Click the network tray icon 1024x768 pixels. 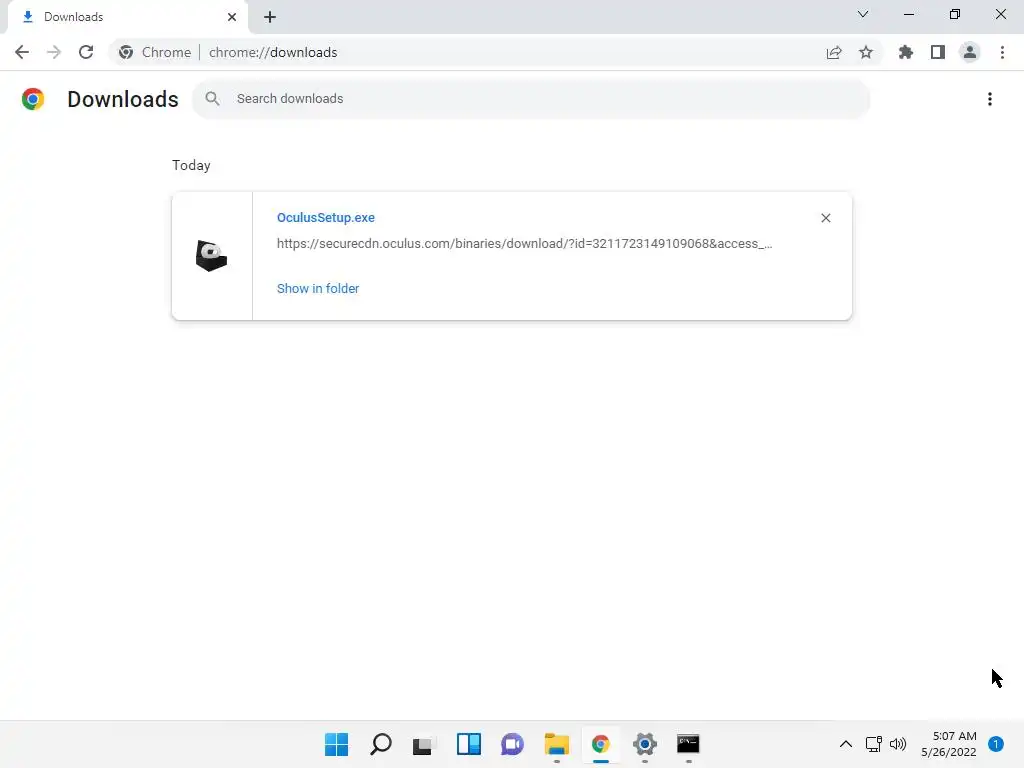tap(874, 744)
